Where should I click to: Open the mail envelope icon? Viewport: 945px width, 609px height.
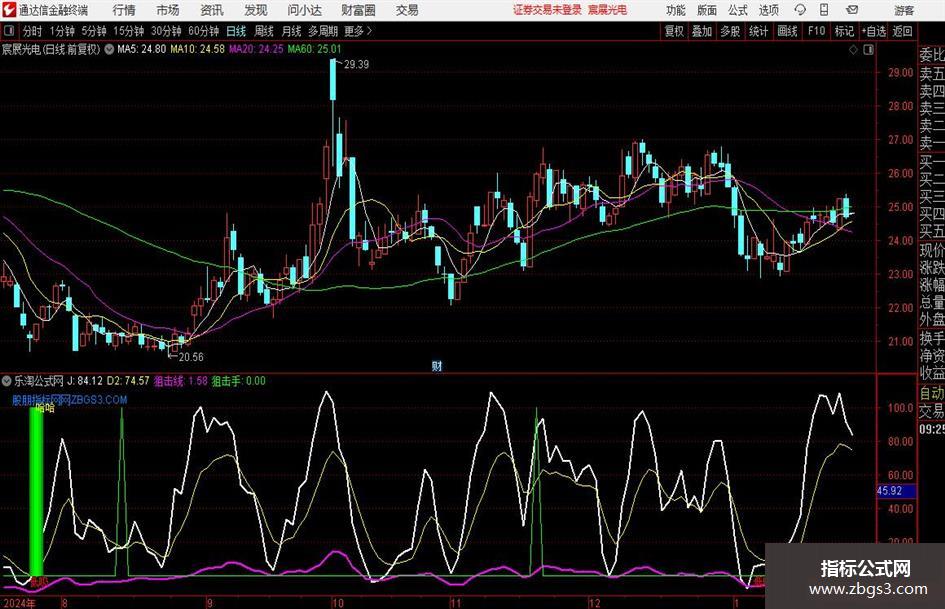(x=852, y=10)
